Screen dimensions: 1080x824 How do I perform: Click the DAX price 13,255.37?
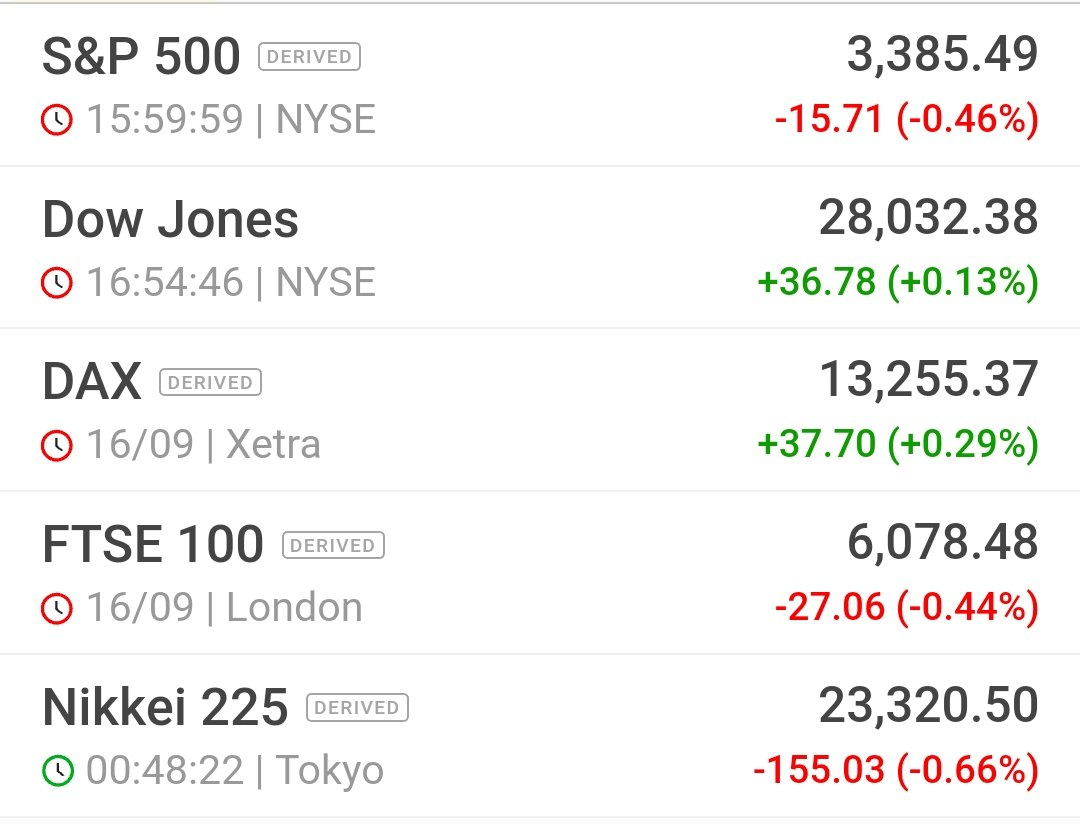928,380
